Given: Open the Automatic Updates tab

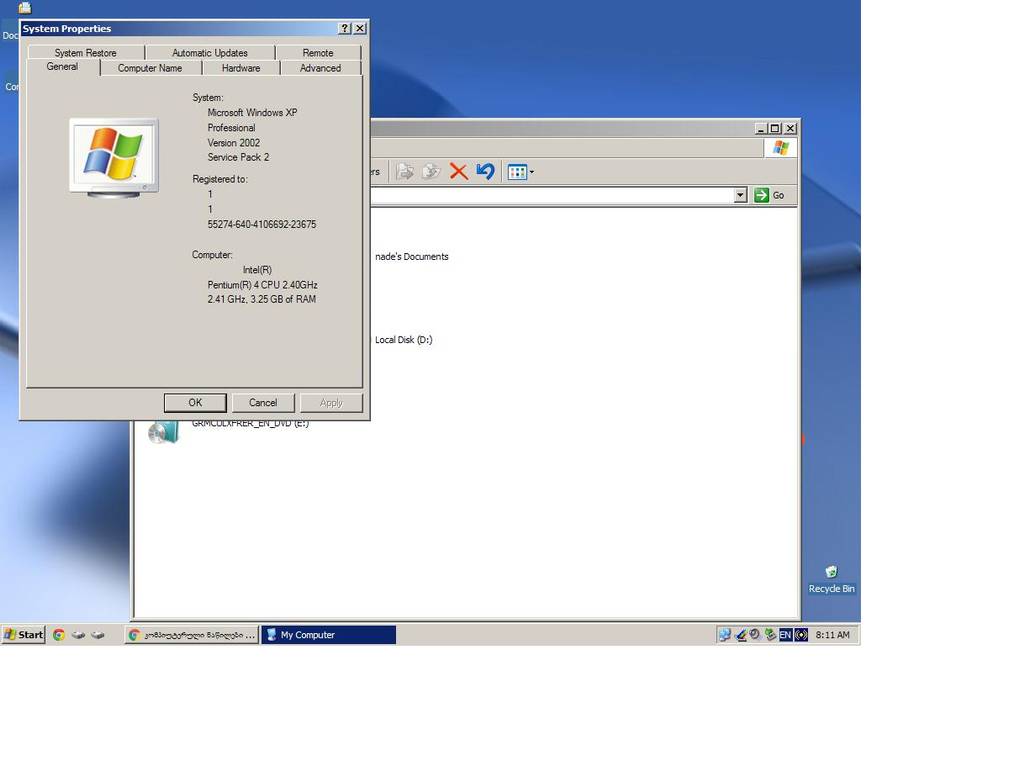Looking at the screenshot, I should click(210, 53).
